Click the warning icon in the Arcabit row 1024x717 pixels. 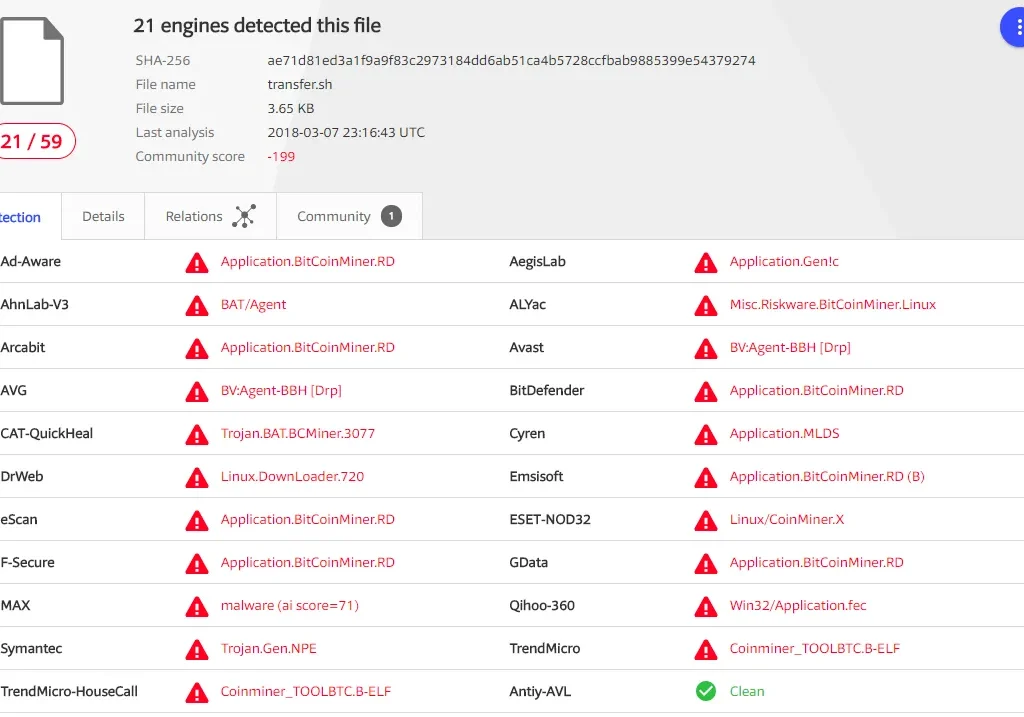pos(197,349)
